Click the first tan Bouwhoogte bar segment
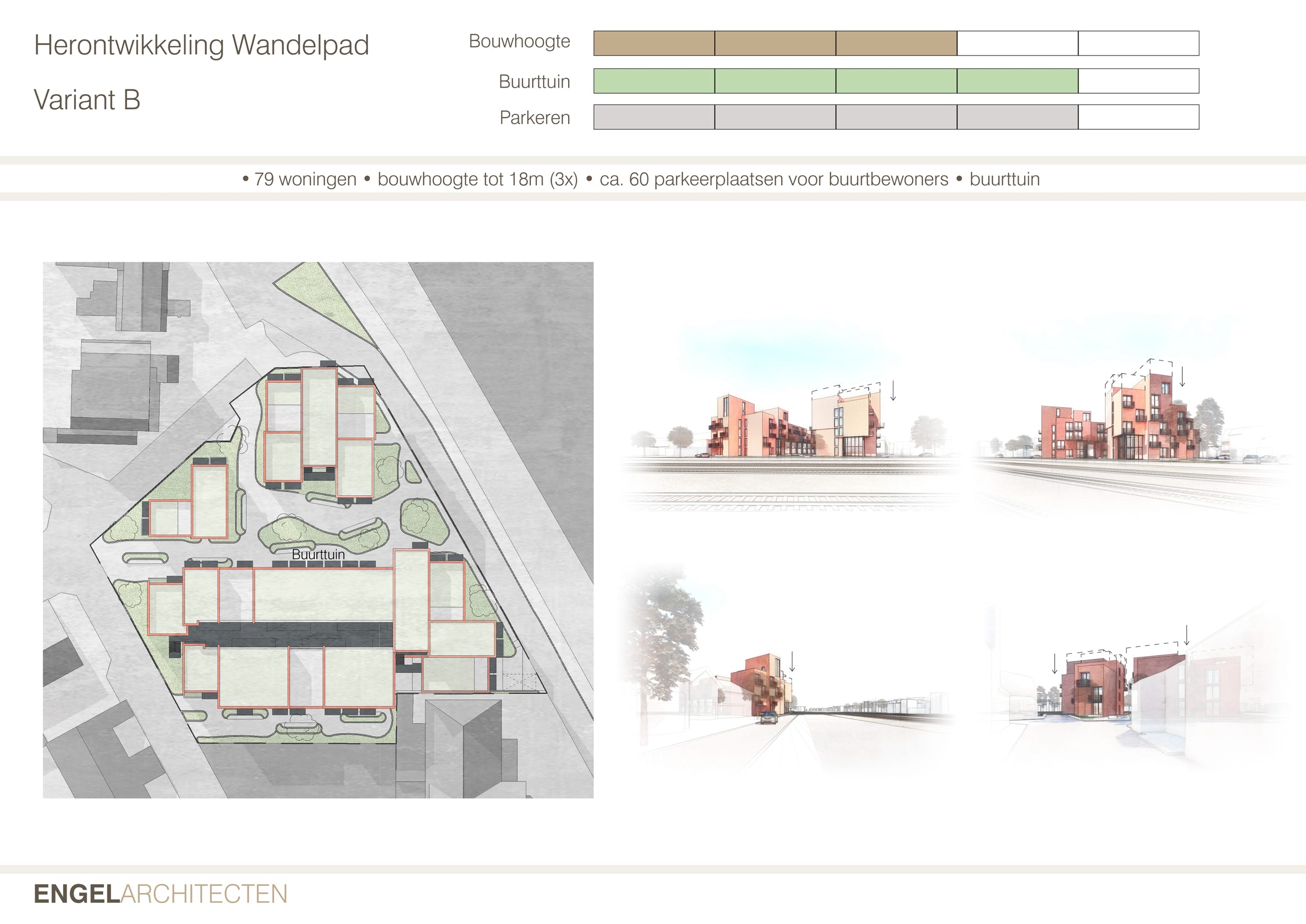This screenshot has width=1306, height=924. (654, 43)
